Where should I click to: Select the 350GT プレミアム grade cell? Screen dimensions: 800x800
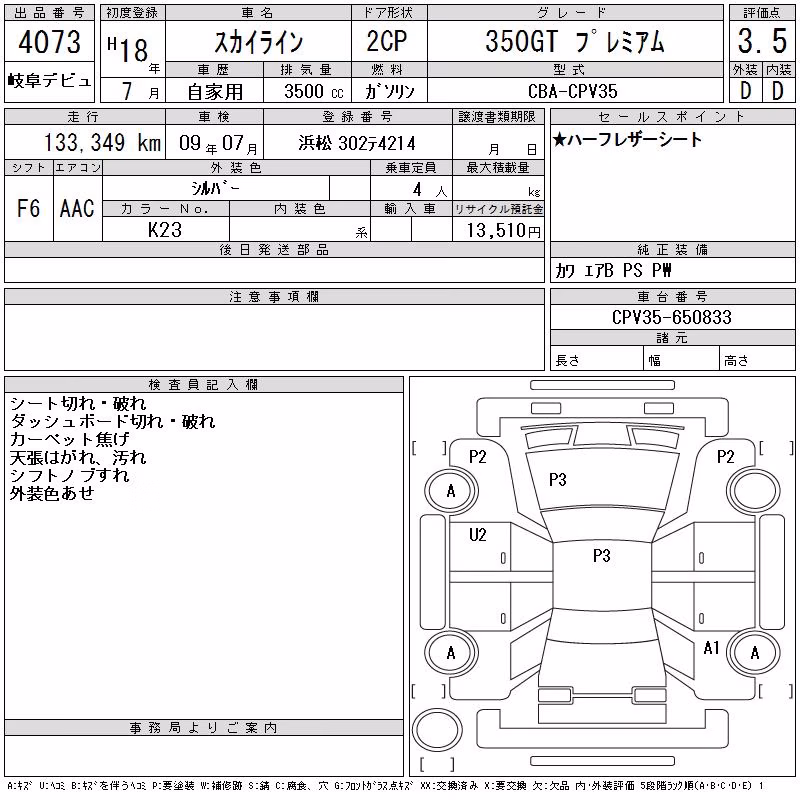576,41
